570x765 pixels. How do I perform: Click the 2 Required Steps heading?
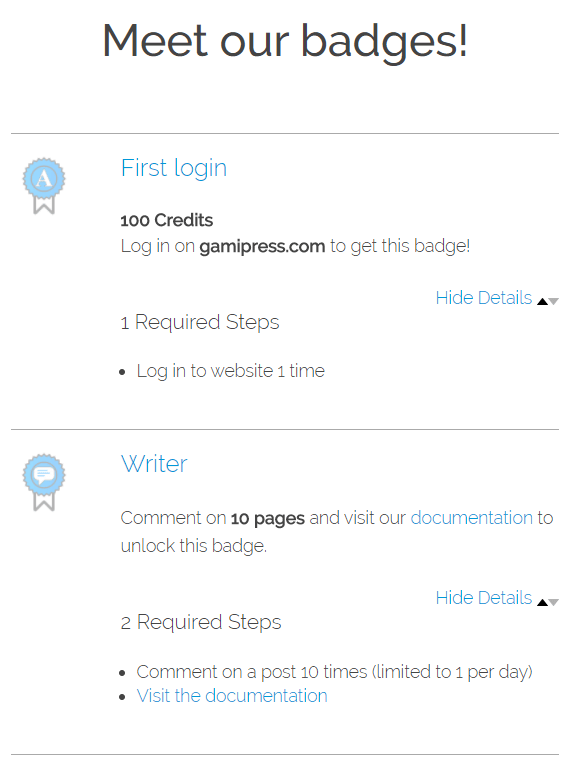pos(201,623)
